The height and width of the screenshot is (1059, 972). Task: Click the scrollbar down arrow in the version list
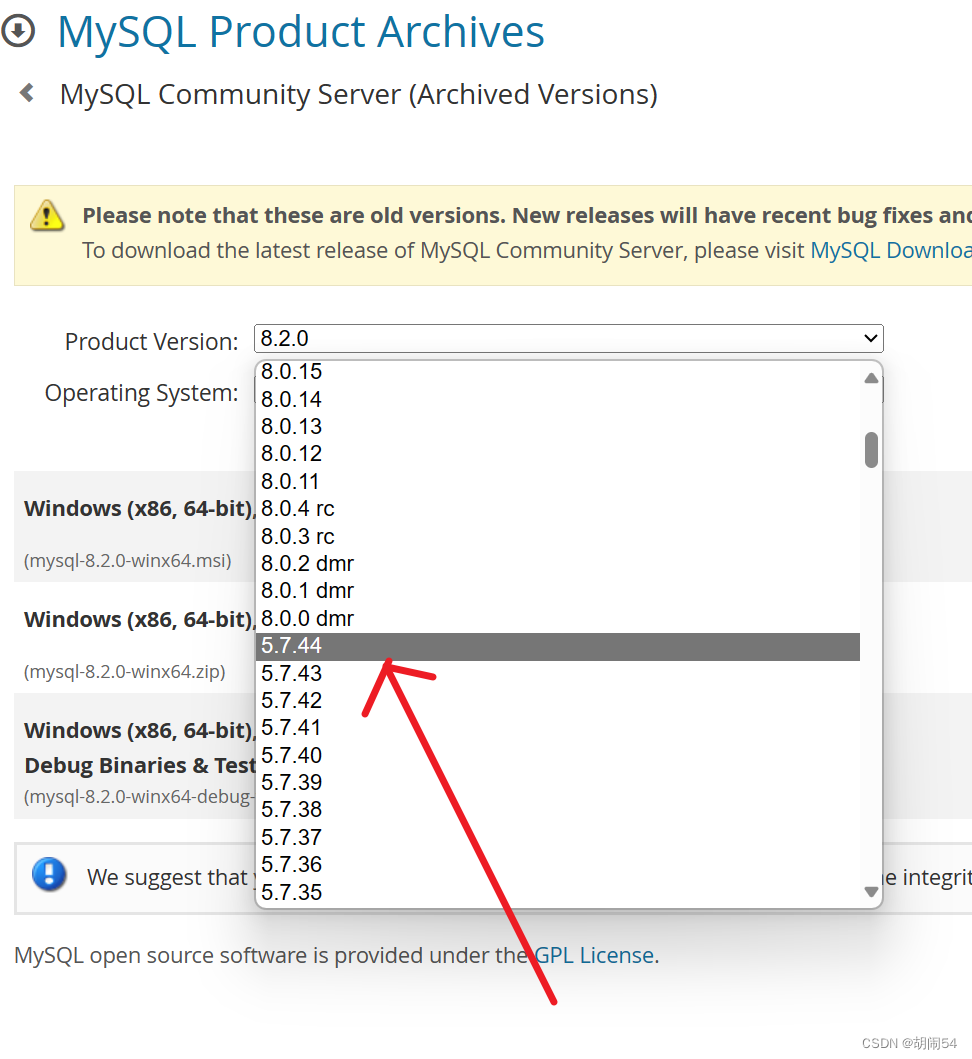869,890
